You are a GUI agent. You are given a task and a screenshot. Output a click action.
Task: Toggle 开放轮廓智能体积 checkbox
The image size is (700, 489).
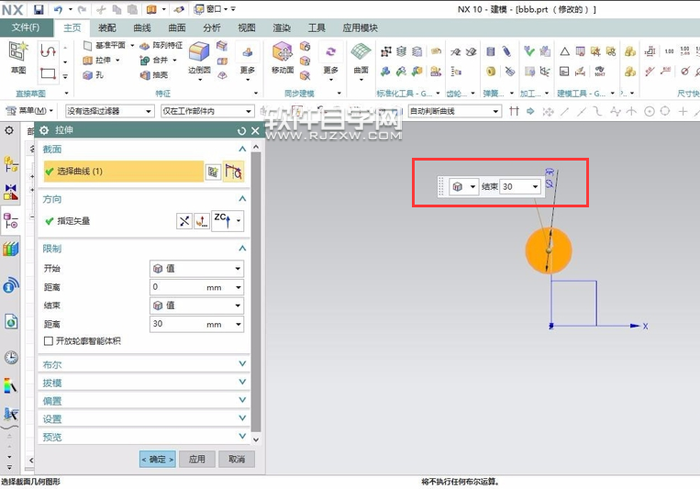(49, 341)
